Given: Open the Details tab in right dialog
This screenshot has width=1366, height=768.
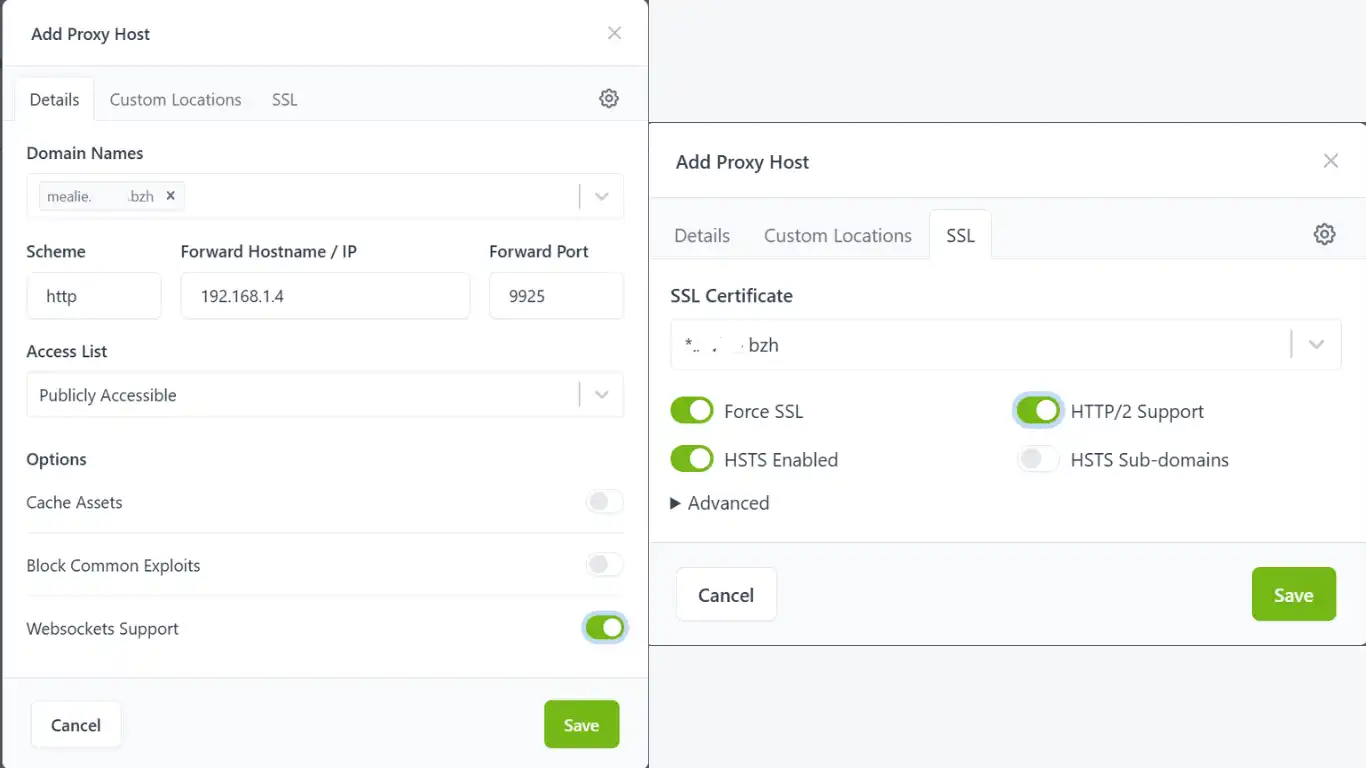Looking at the screenshot, I should point(702,236).
